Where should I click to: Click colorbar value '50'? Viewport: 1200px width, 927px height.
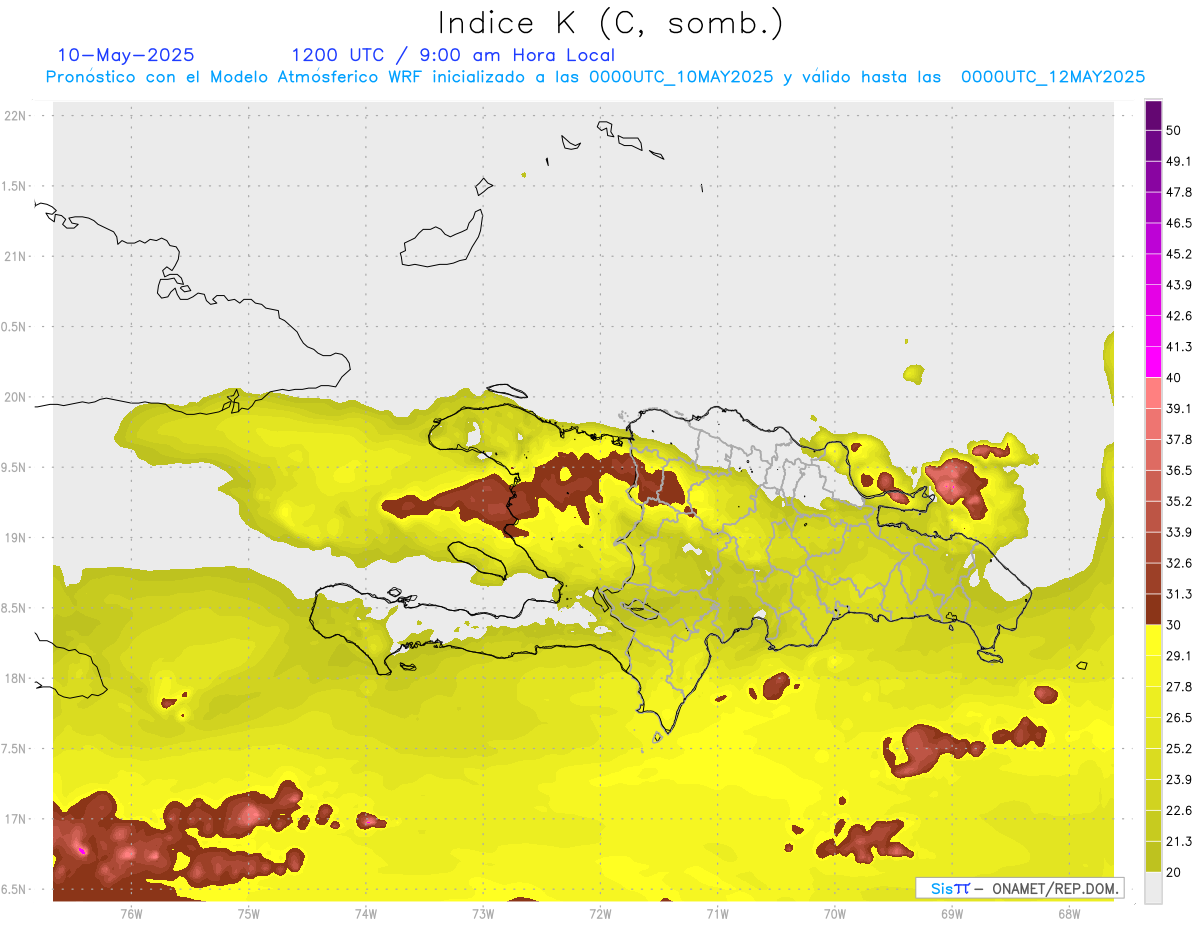click(1174, 130)
